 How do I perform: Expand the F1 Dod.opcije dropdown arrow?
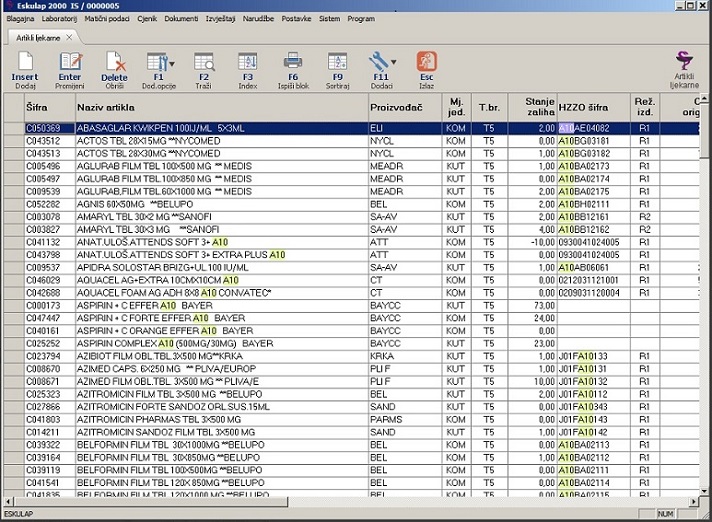[x=172, y=64]
